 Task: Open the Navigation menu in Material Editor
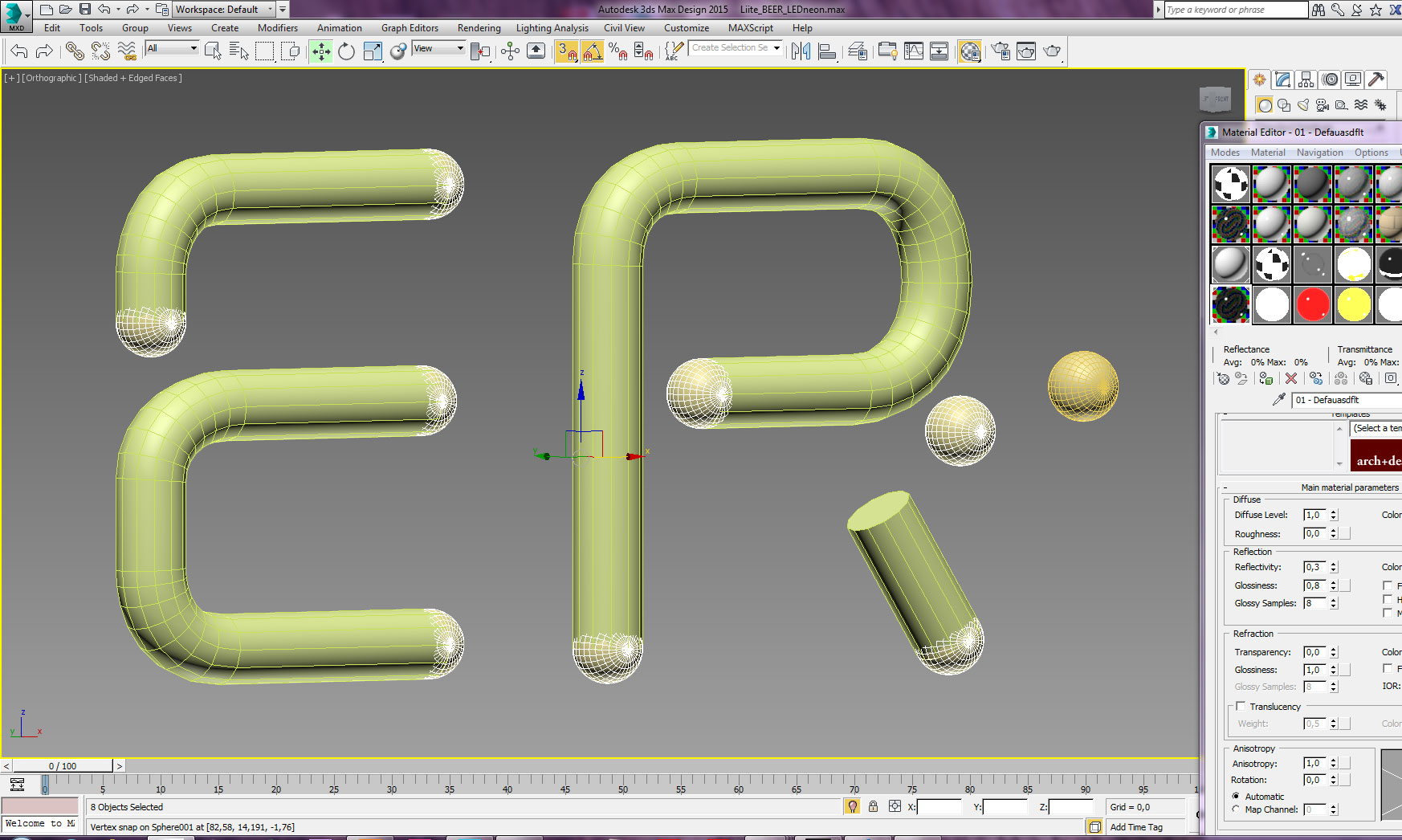[1319, 153]
